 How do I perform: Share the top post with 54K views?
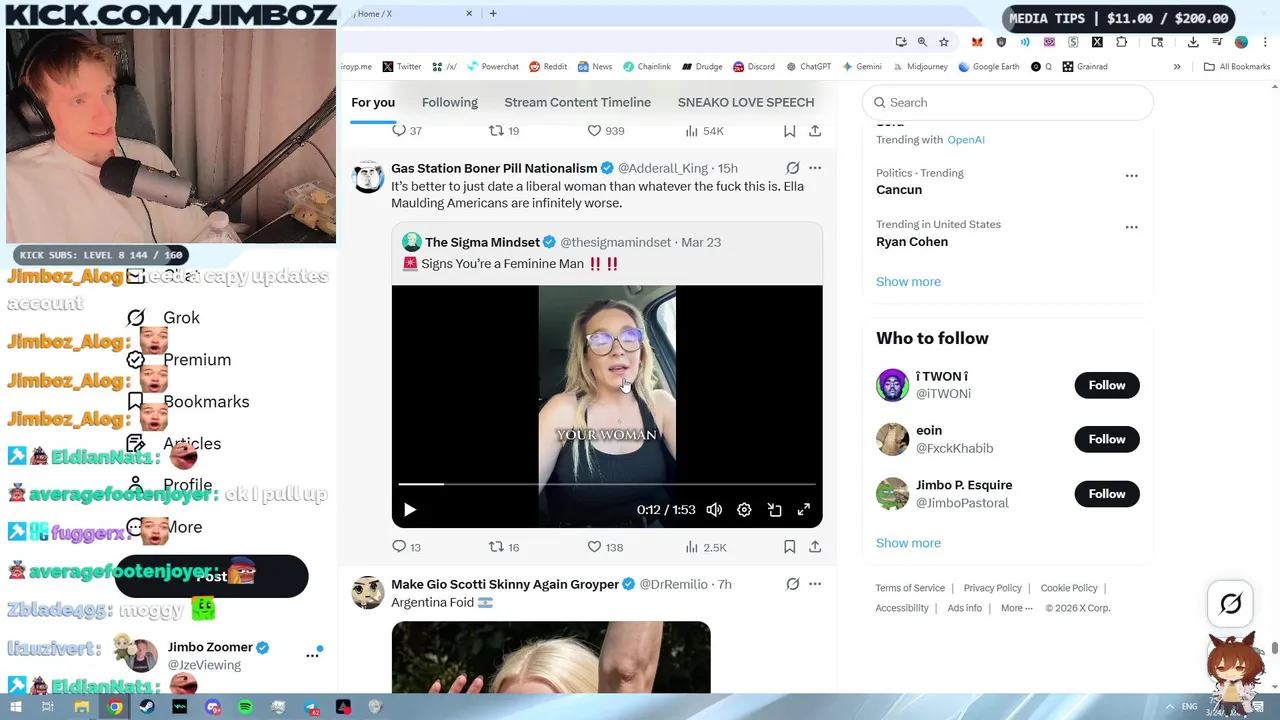pyautogui.click(x=815, y=131)
